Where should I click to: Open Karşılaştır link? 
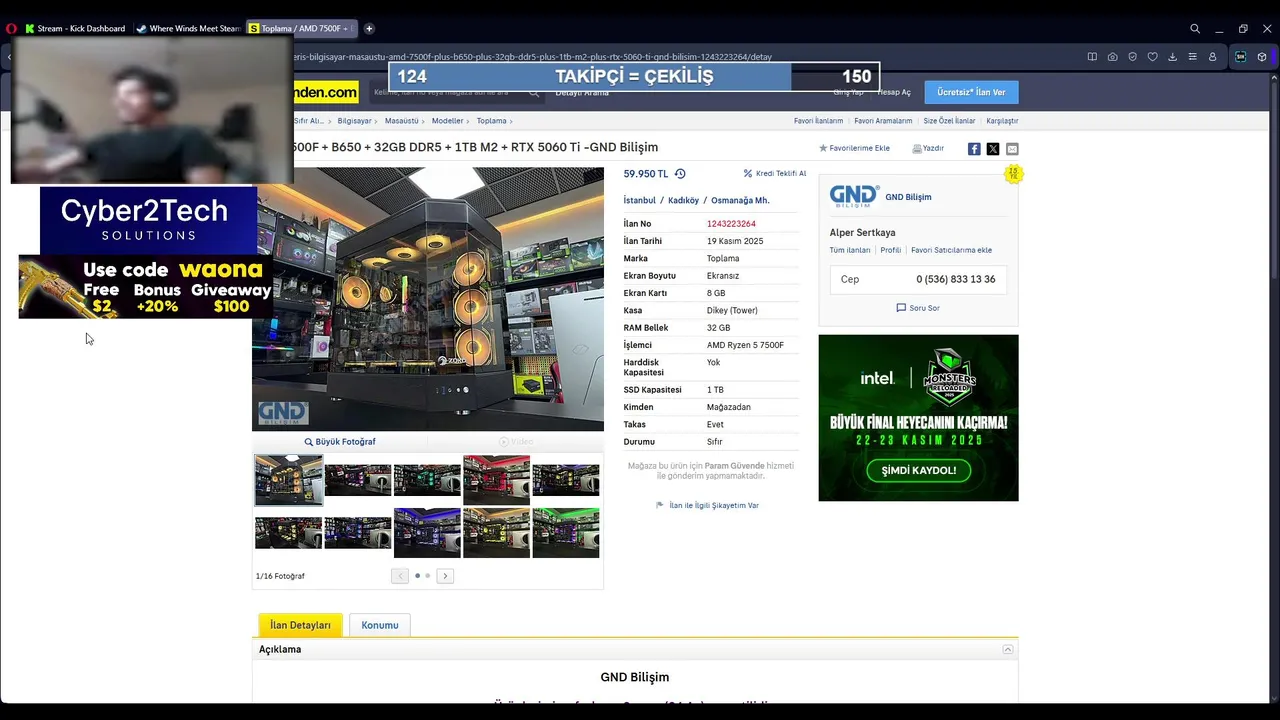[1002, 121]
